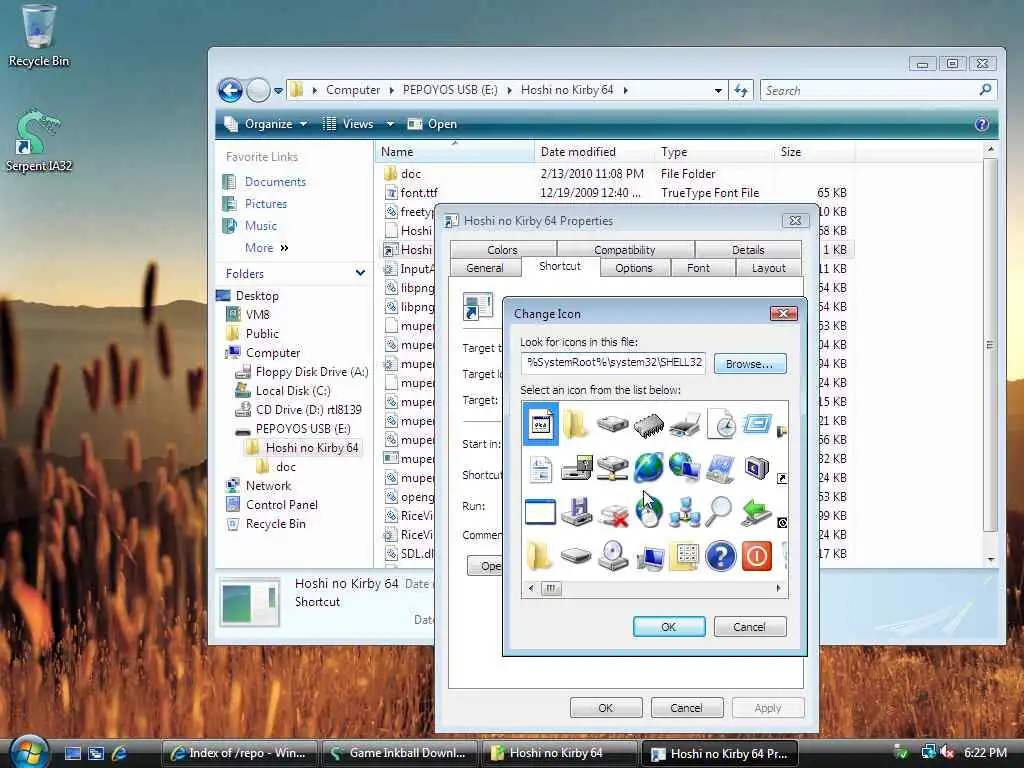Viewport: 1024px width, 768px height.
Task: Click Open on Explorer toolbar
Action: tap(432, 124)
